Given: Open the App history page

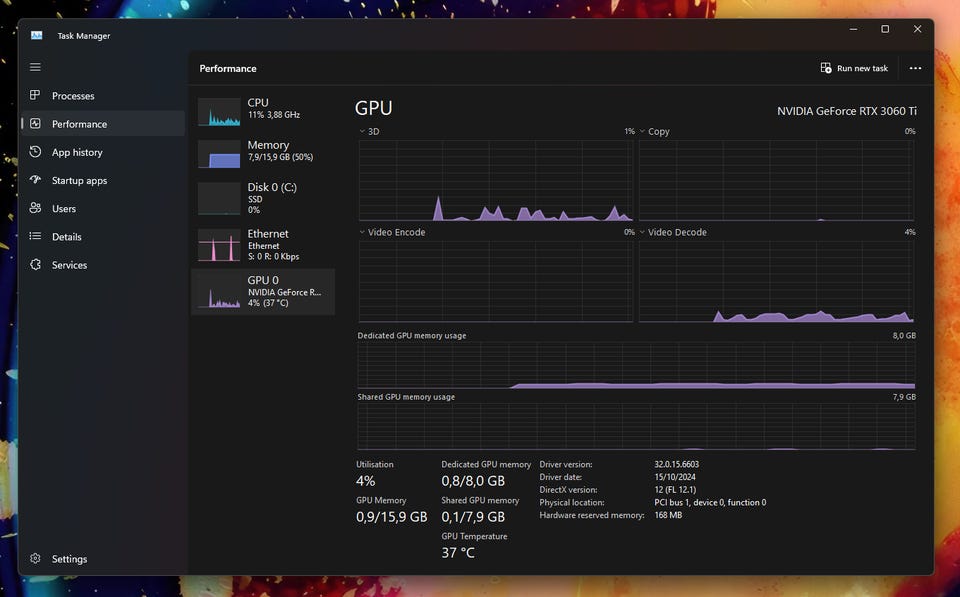Looking at the screenshot, I should click(x=103, y=152).
